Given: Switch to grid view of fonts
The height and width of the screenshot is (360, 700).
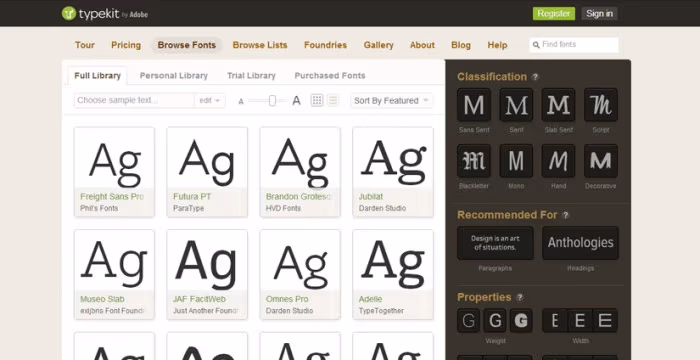Looking at the screenshot, I should 317,100.
